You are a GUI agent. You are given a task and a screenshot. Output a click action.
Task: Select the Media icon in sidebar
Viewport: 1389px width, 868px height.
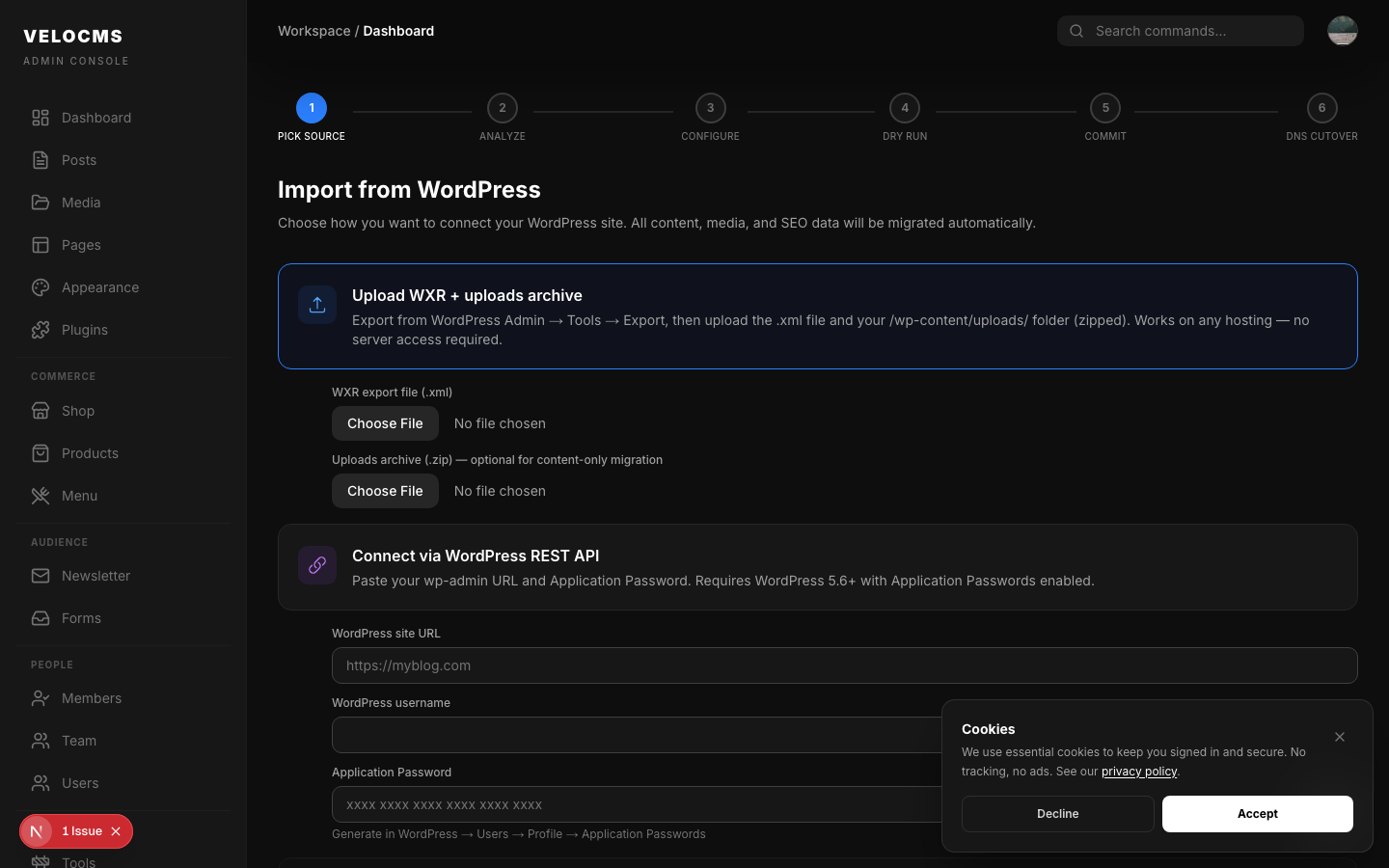40,203
